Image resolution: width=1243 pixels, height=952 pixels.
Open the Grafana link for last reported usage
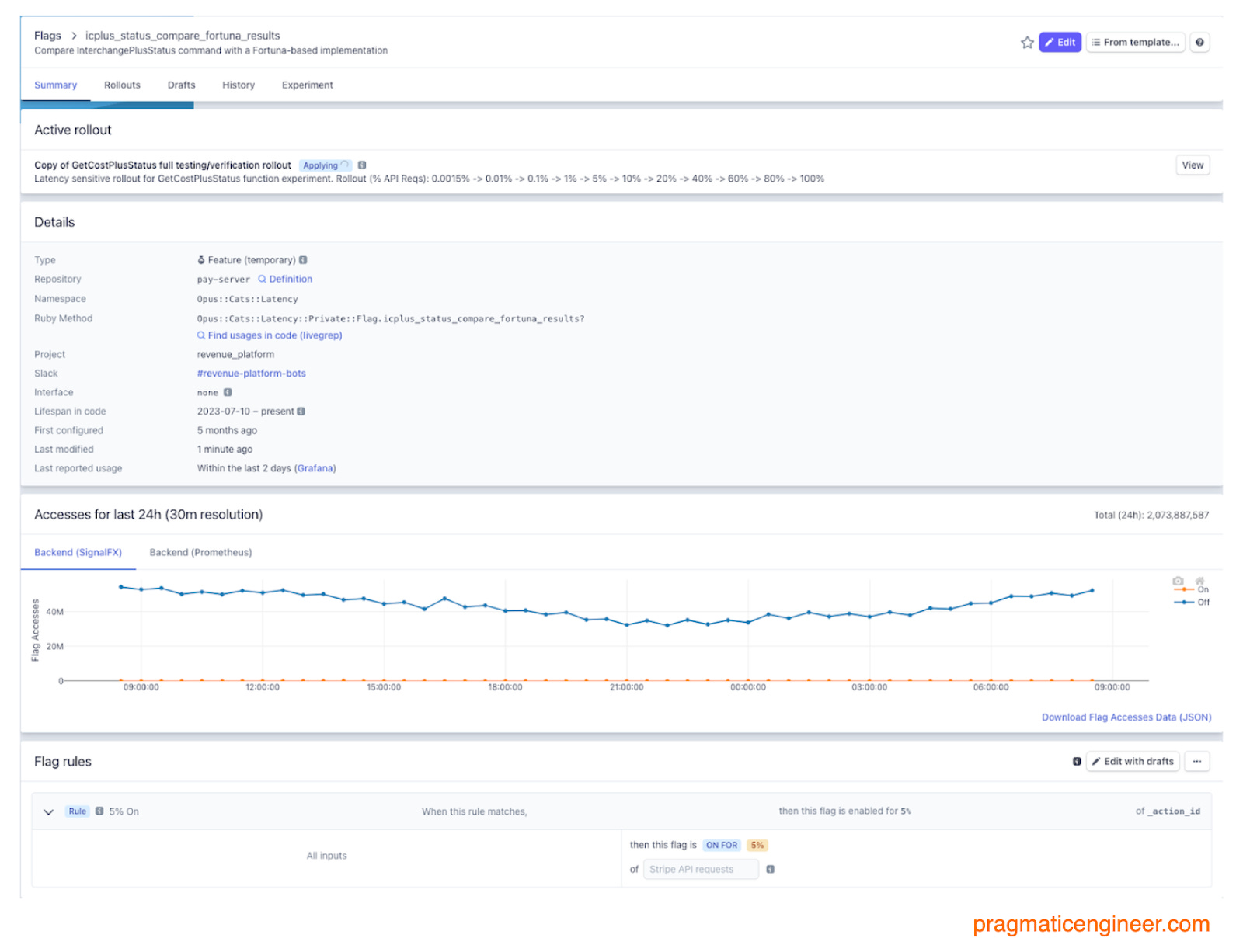(x=315, y=468)
